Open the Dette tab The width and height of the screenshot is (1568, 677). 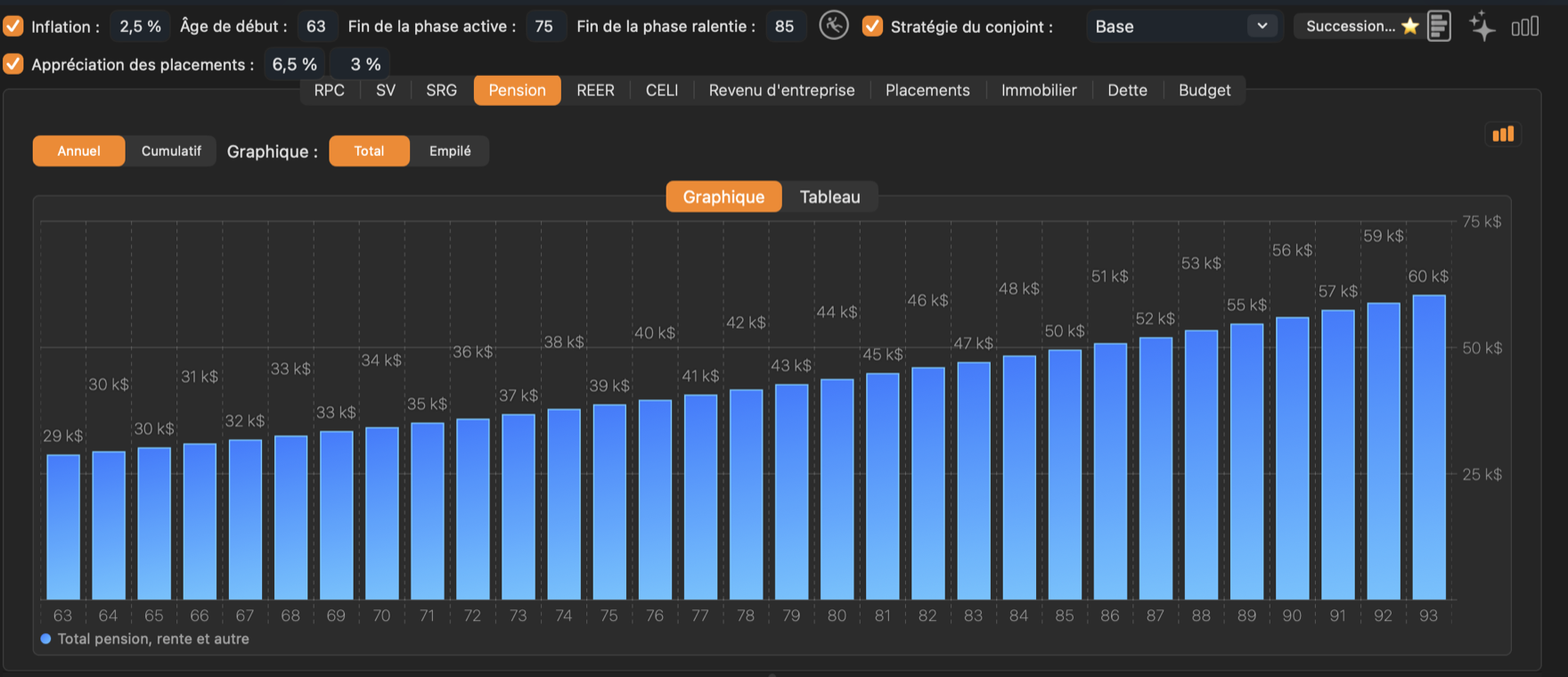click(1127, 90)
